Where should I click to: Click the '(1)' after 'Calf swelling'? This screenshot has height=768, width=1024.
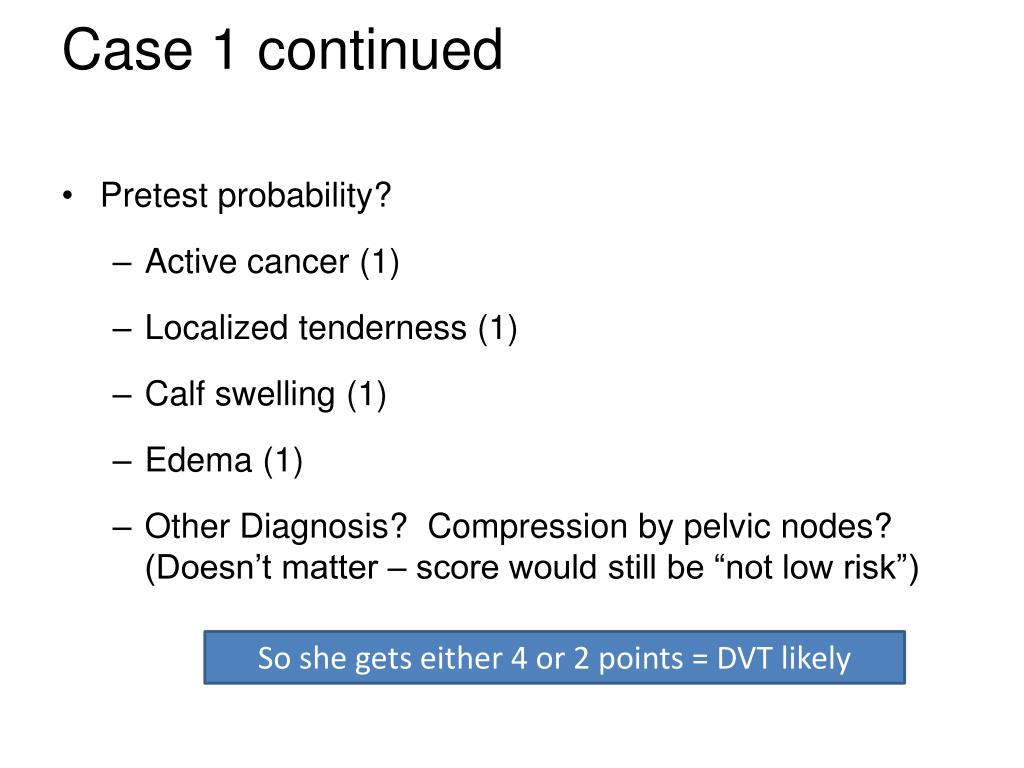coord(367,394)
